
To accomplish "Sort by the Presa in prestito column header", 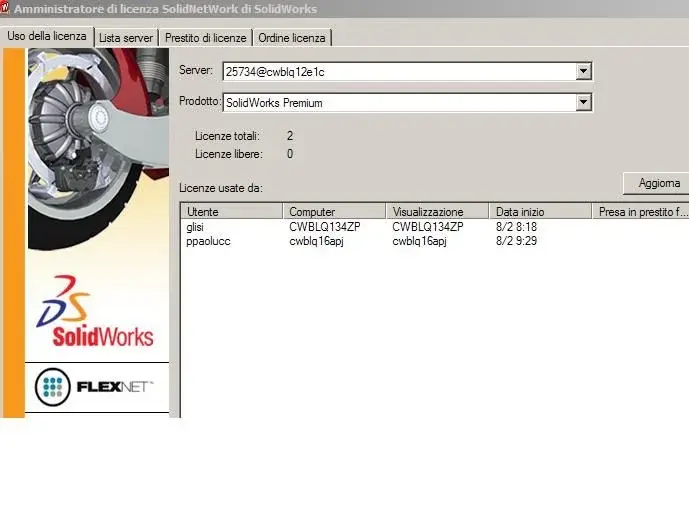I will (x=641, y=212).
